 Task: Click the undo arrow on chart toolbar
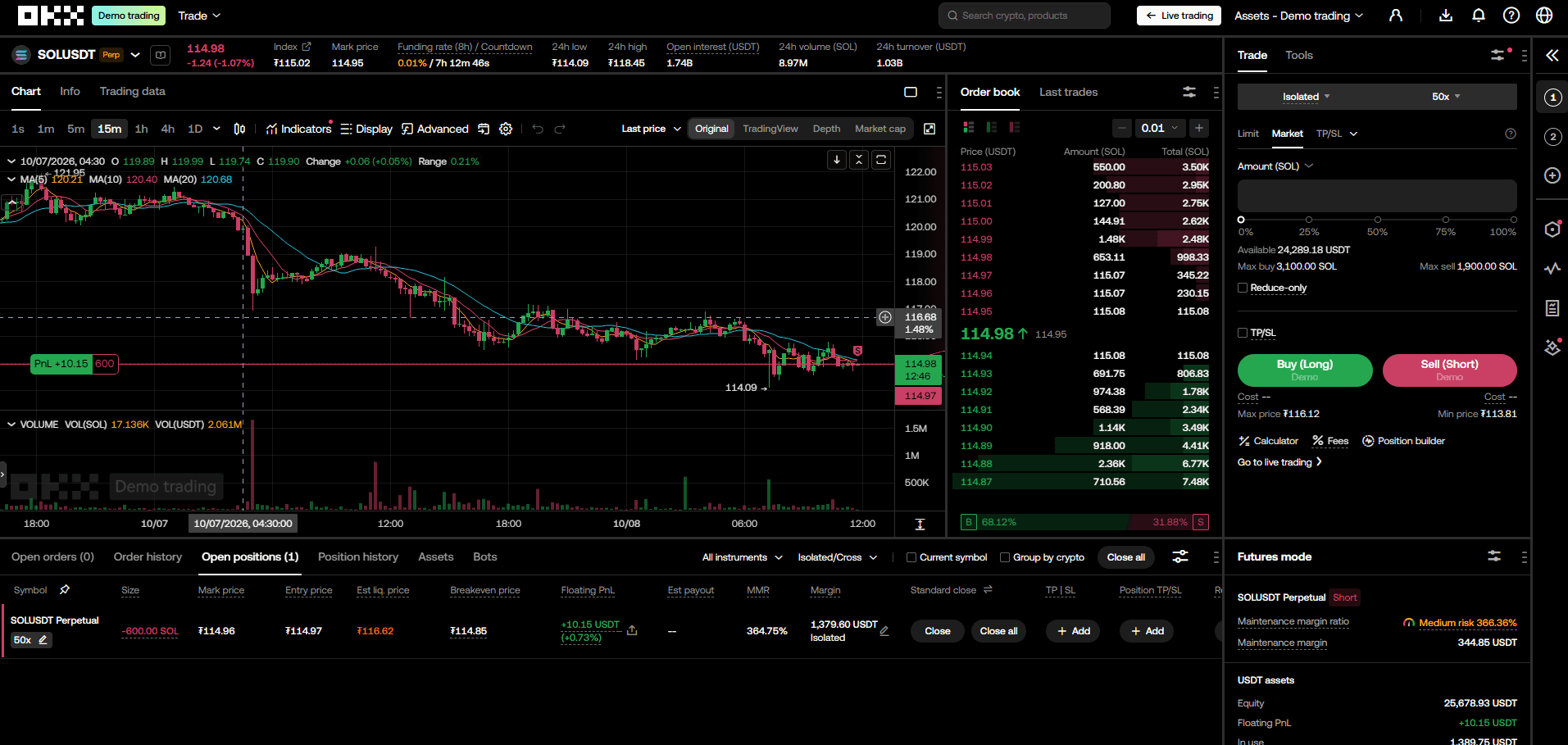tap(538, 129)
